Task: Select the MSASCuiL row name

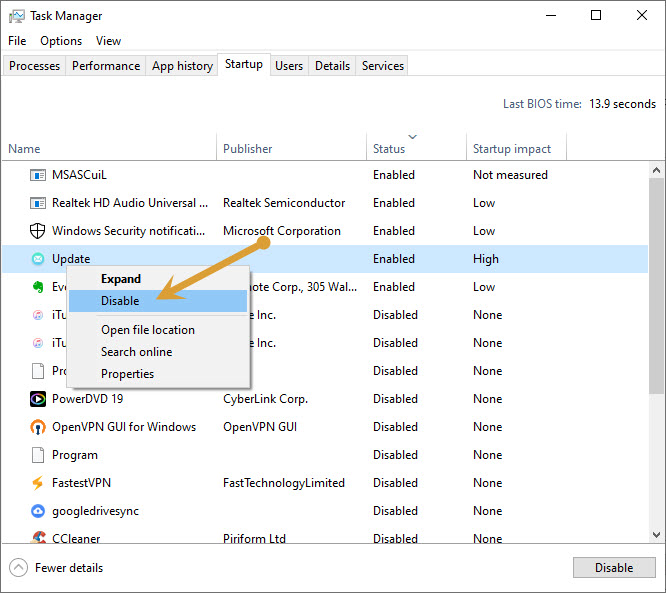Action: [x=79, y=175]
